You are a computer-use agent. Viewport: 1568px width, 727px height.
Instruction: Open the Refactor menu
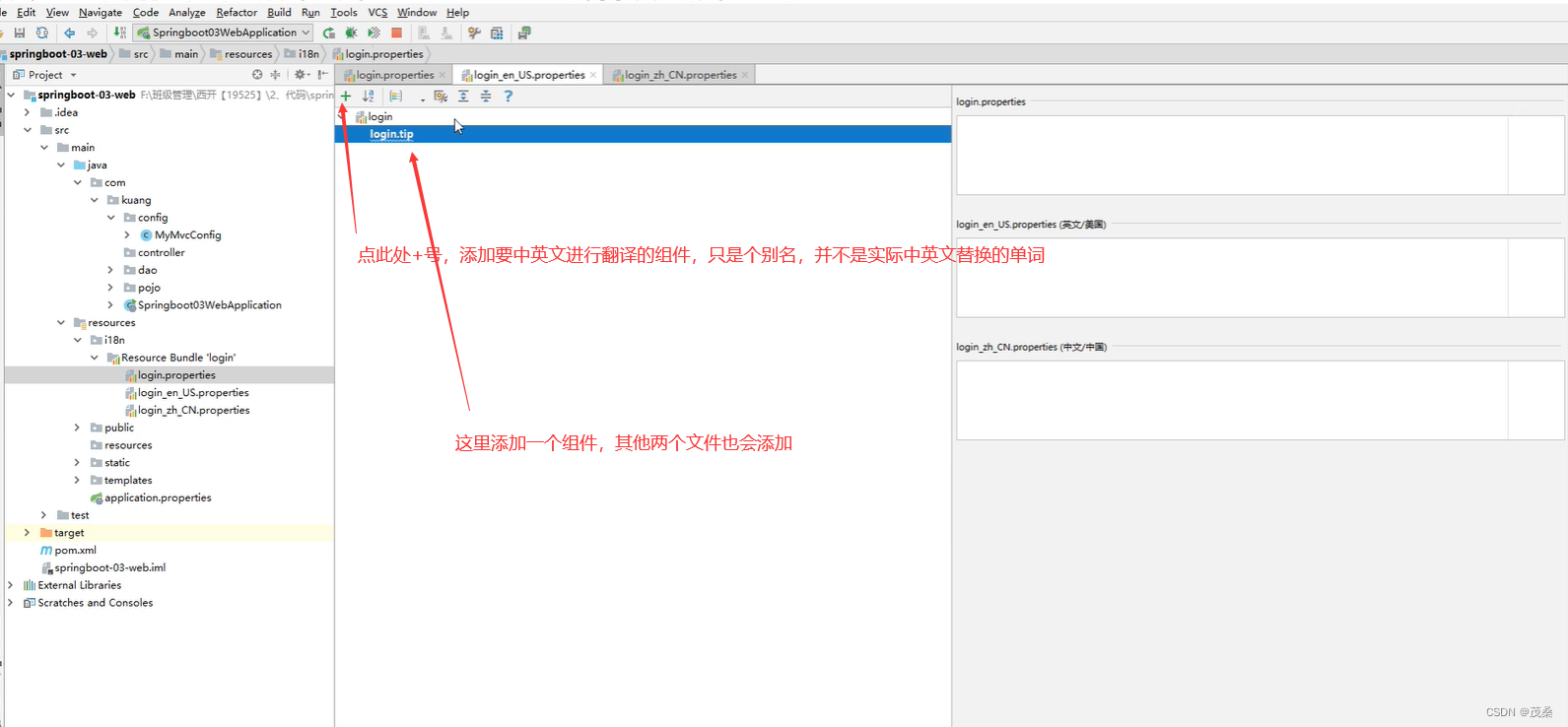tap(237, 12)
